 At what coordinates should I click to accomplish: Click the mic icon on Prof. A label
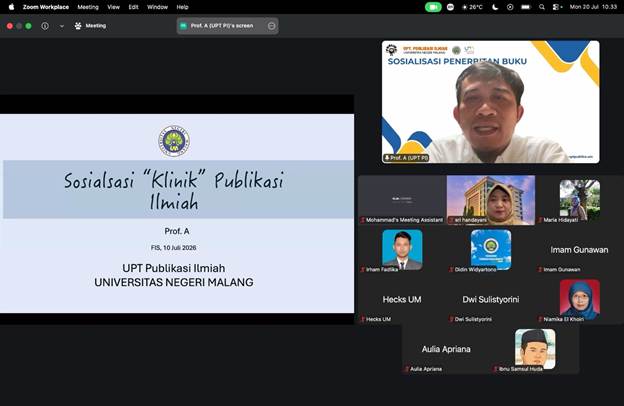coord(386,158)
